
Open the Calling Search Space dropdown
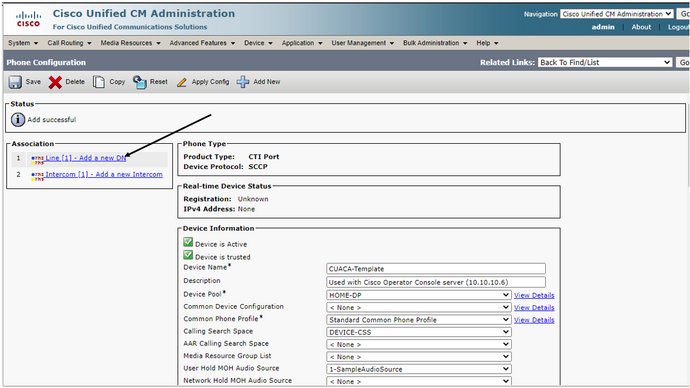pyautogui.click(x=418, y=332)
